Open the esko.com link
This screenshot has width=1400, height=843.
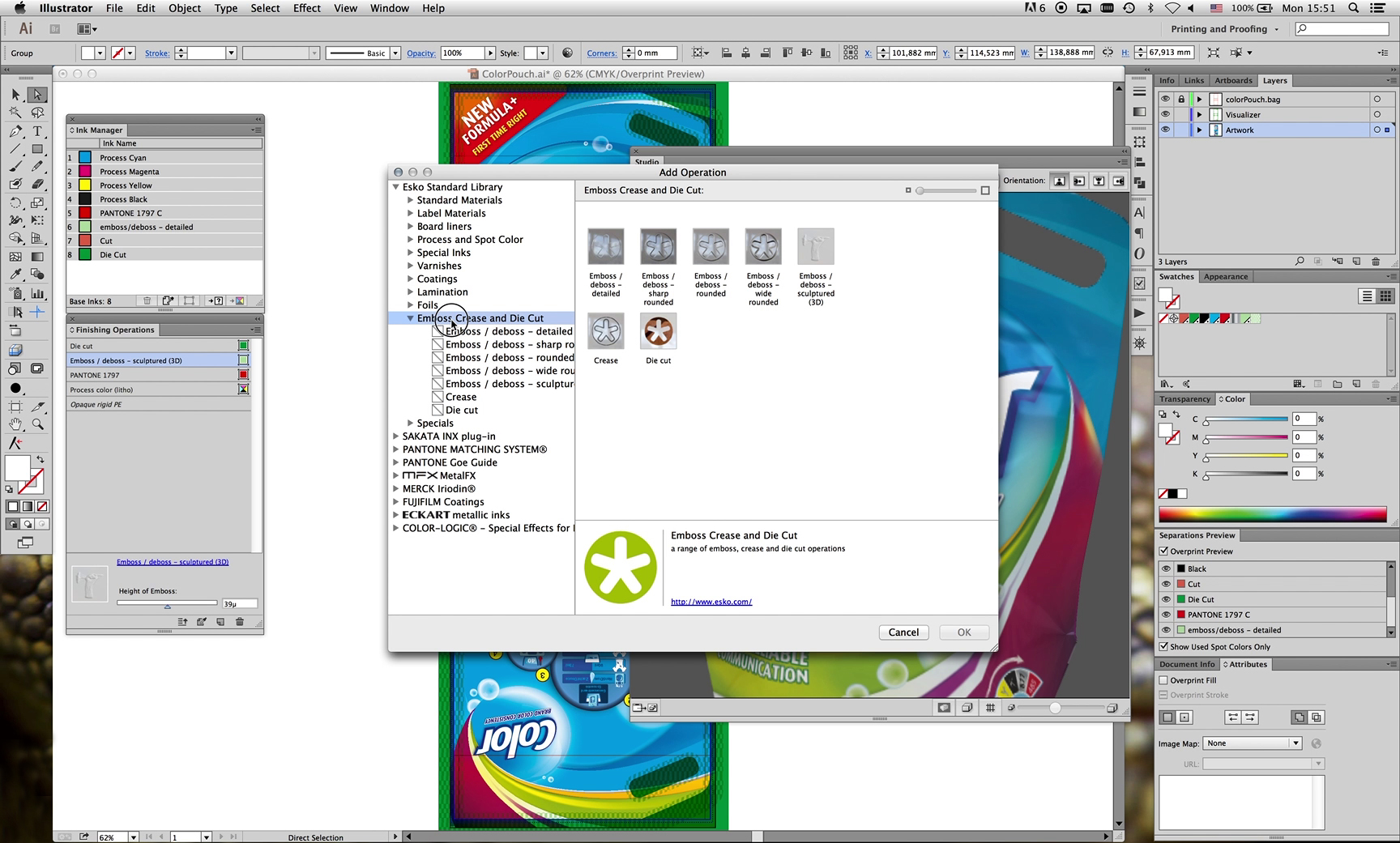[711, 602]
